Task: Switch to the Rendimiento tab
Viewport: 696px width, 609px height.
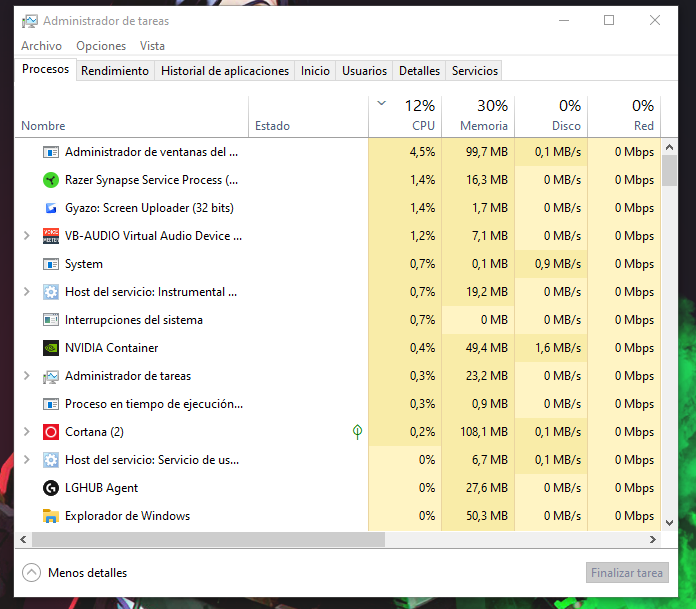Action: tap(115, 71)
